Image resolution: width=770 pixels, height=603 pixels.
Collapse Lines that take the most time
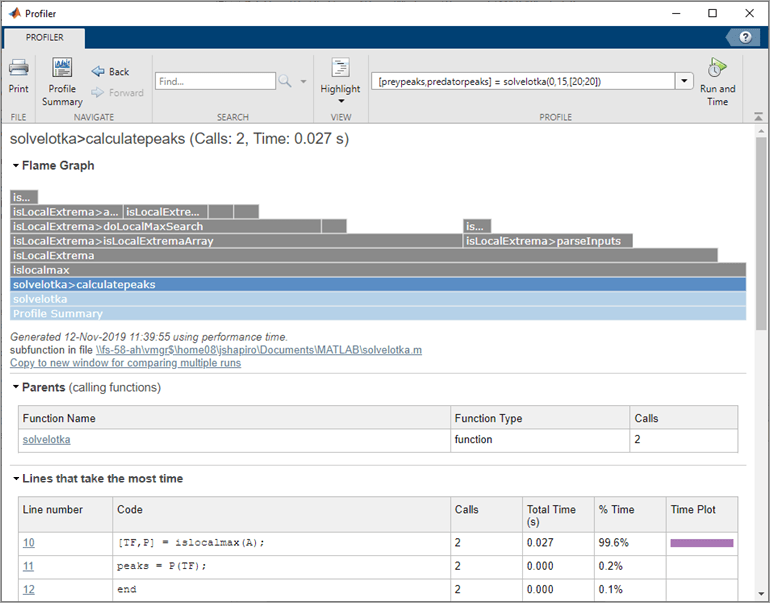point(16,478)
